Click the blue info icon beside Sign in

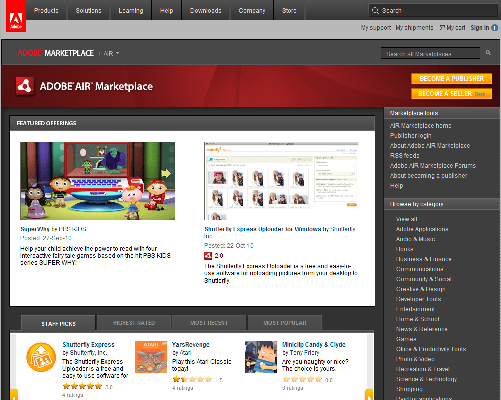495,28
